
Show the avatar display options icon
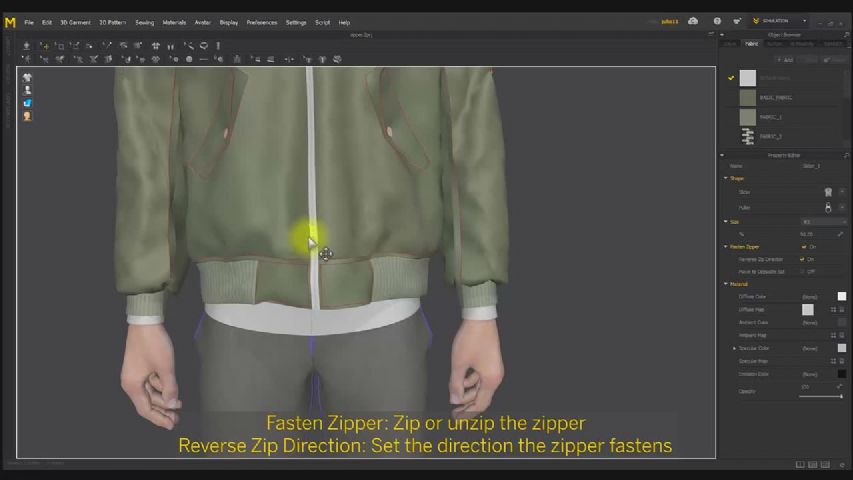click(x=27, y=90)
